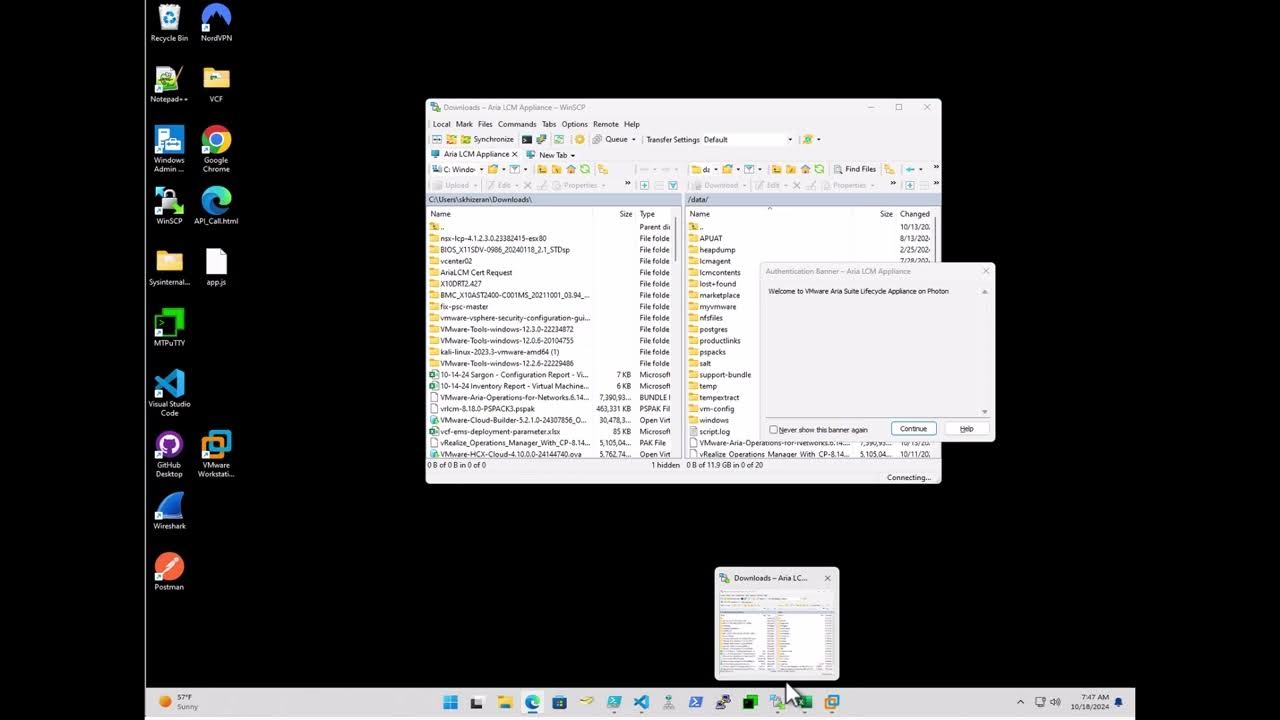The width and height of the screenshot is (1280, 720).
Task: Open the Local menu
Action: coord(441,124)
